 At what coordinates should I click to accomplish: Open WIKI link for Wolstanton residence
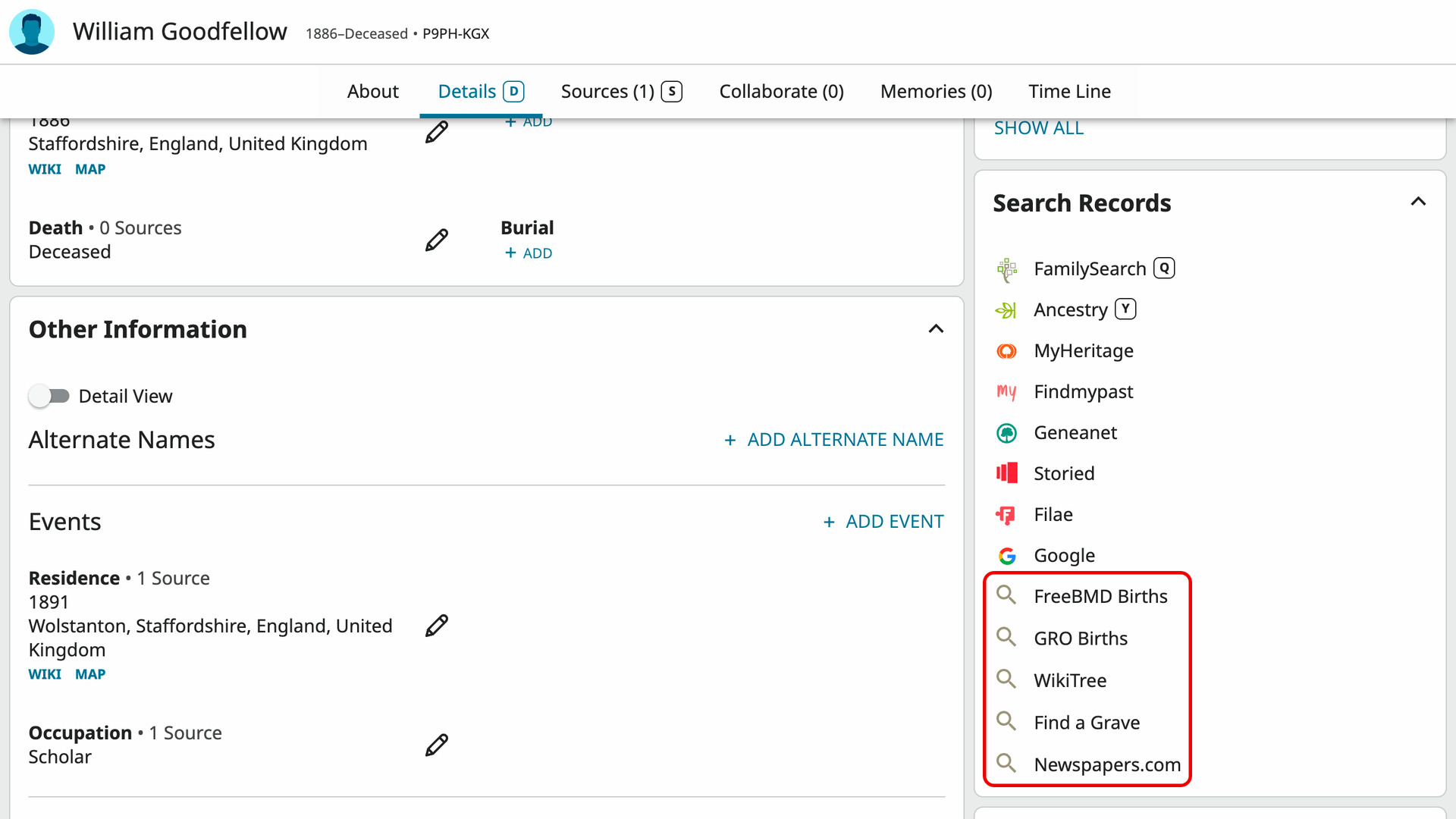click(45, 674)
